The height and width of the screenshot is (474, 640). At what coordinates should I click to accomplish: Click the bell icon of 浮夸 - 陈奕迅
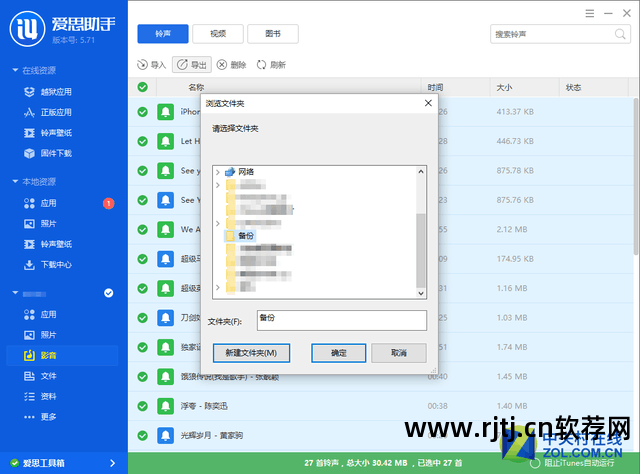[x=165, y=406]
